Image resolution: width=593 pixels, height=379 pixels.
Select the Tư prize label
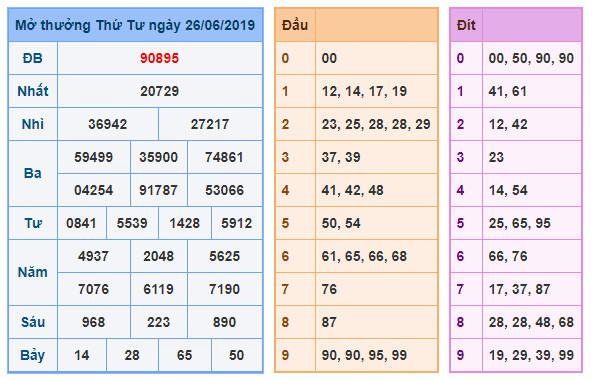coord(33,223)
